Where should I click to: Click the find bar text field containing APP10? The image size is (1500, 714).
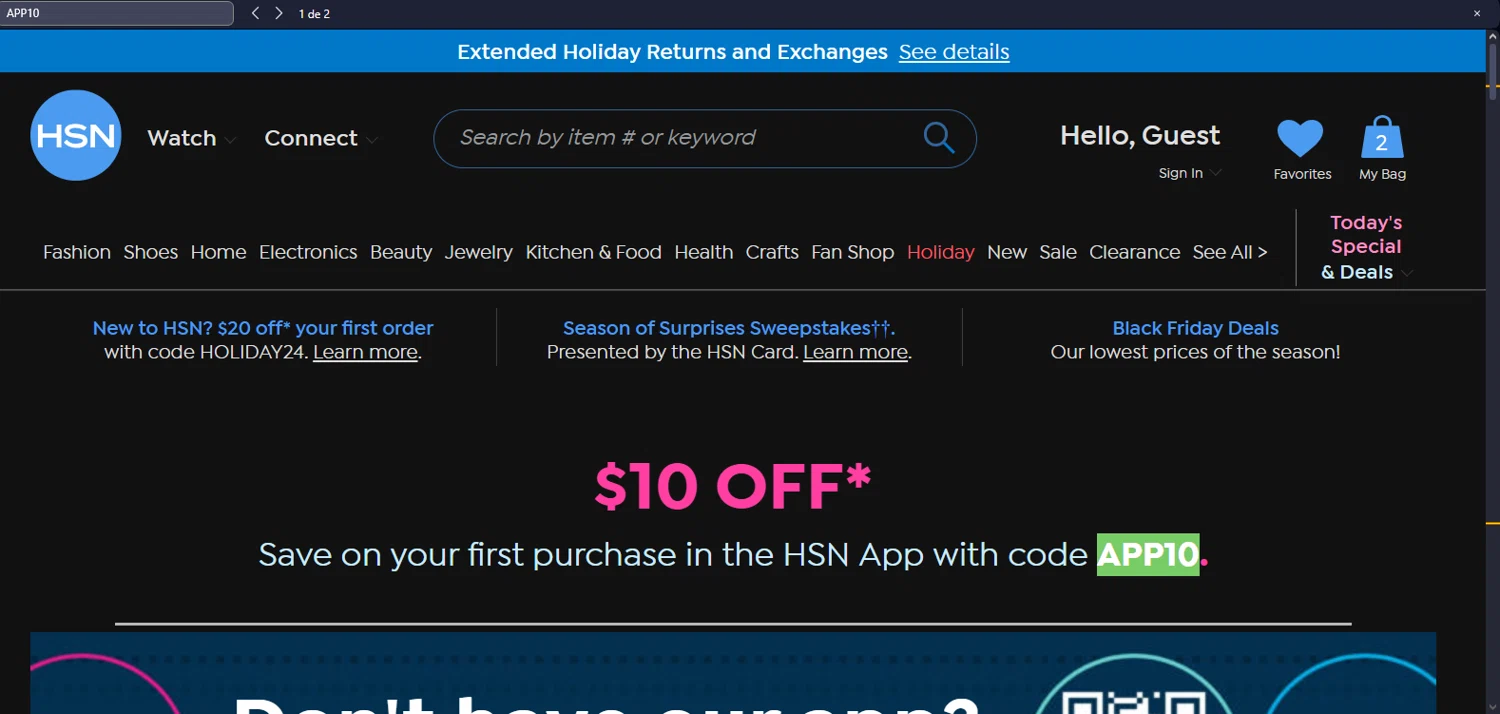tap(116, 14)
